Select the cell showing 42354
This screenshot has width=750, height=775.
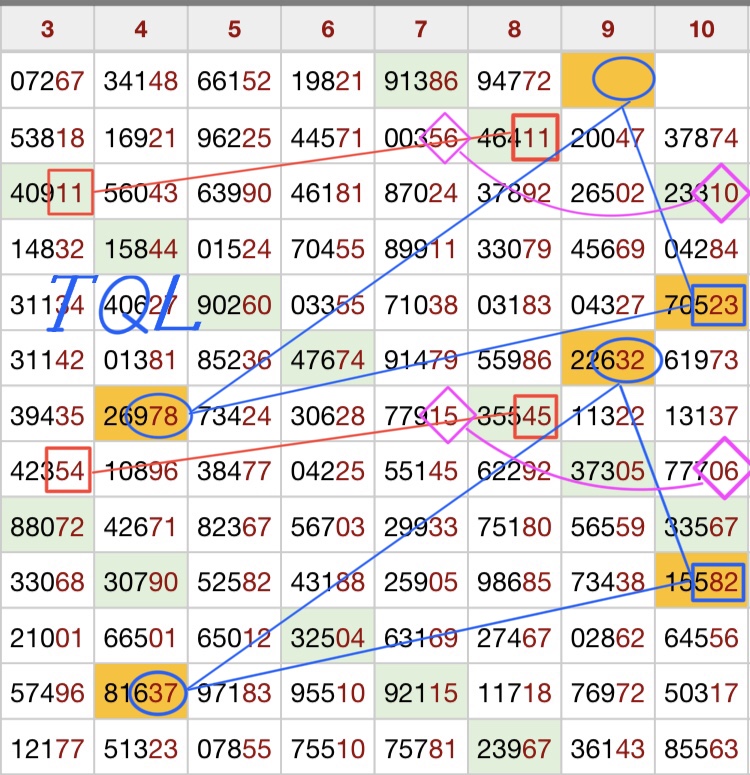tap(47, 470)
